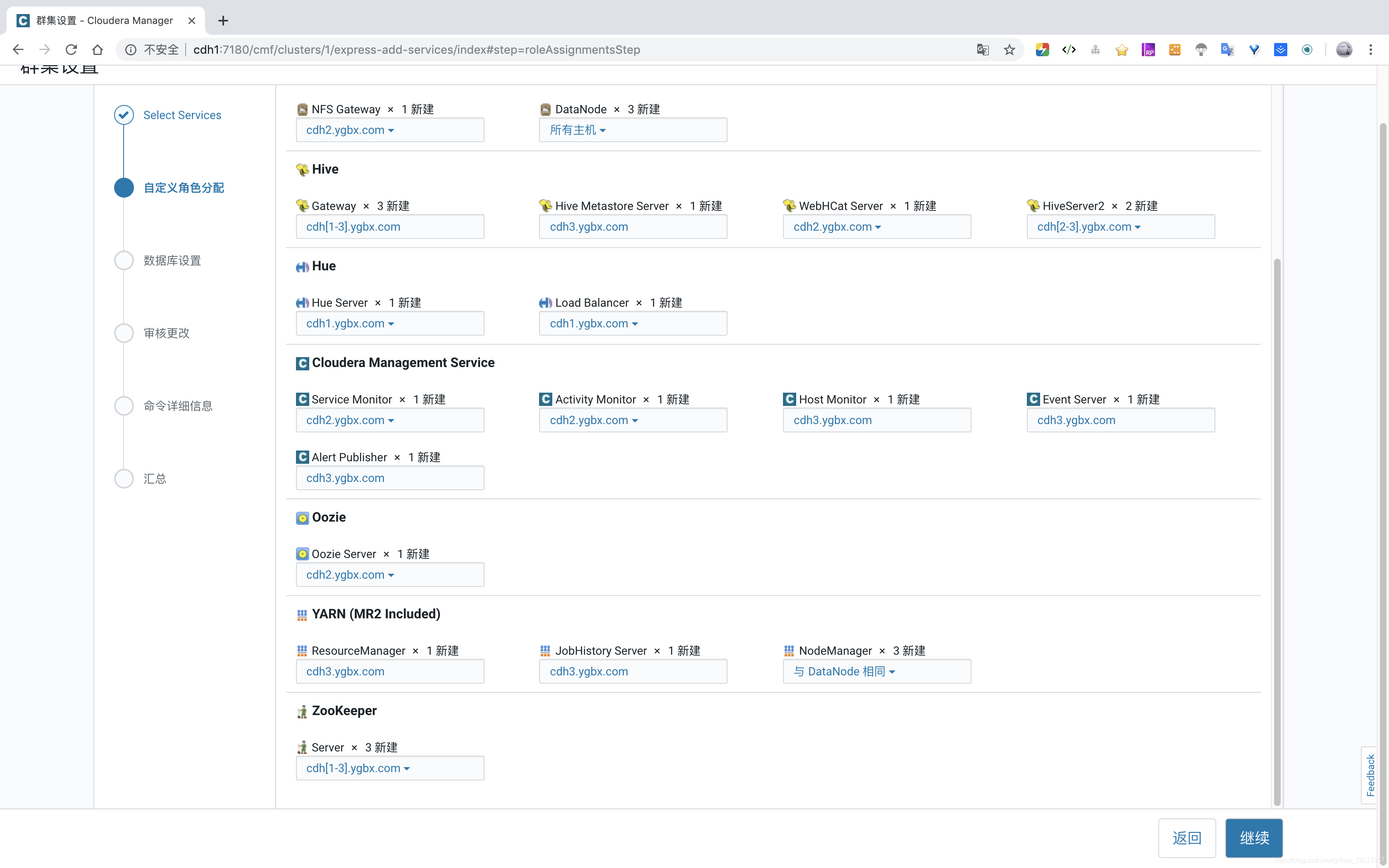This screenshot has height=868, width=1389.
Task: Click the Select Services completed checkmark circle
Action: (x=124, y=115)
